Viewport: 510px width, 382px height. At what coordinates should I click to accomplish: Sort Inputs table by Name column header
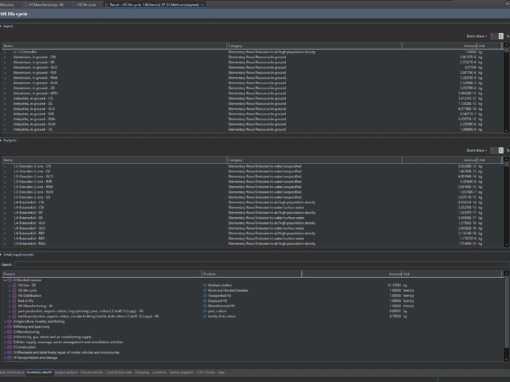coord(114,46)
